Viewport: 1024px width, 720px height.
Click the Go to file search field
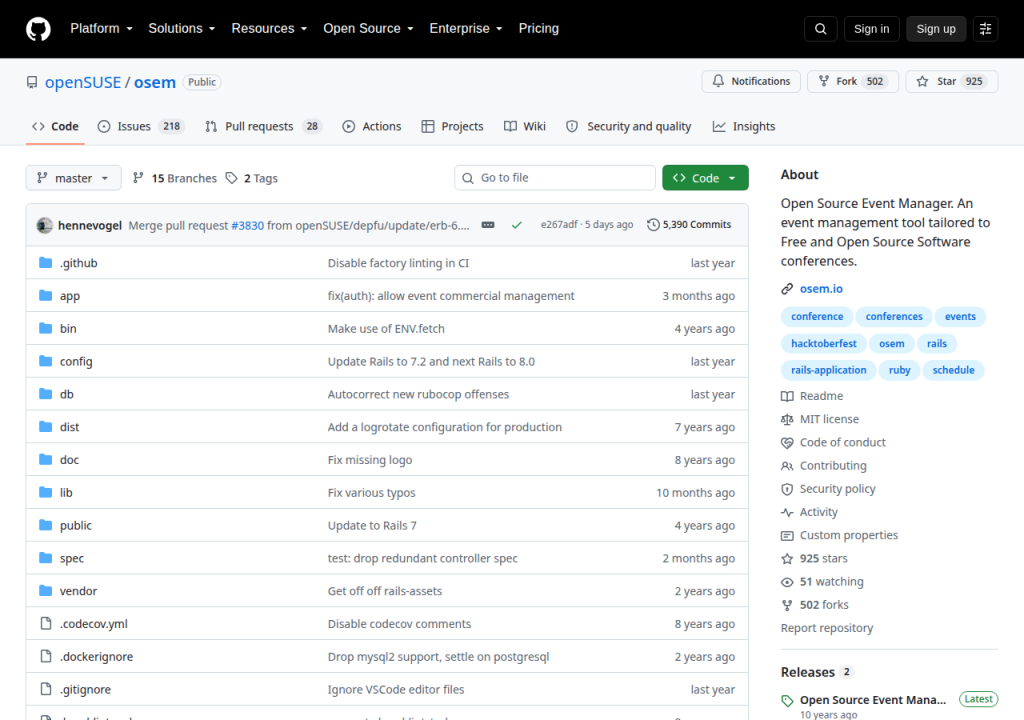554,178
